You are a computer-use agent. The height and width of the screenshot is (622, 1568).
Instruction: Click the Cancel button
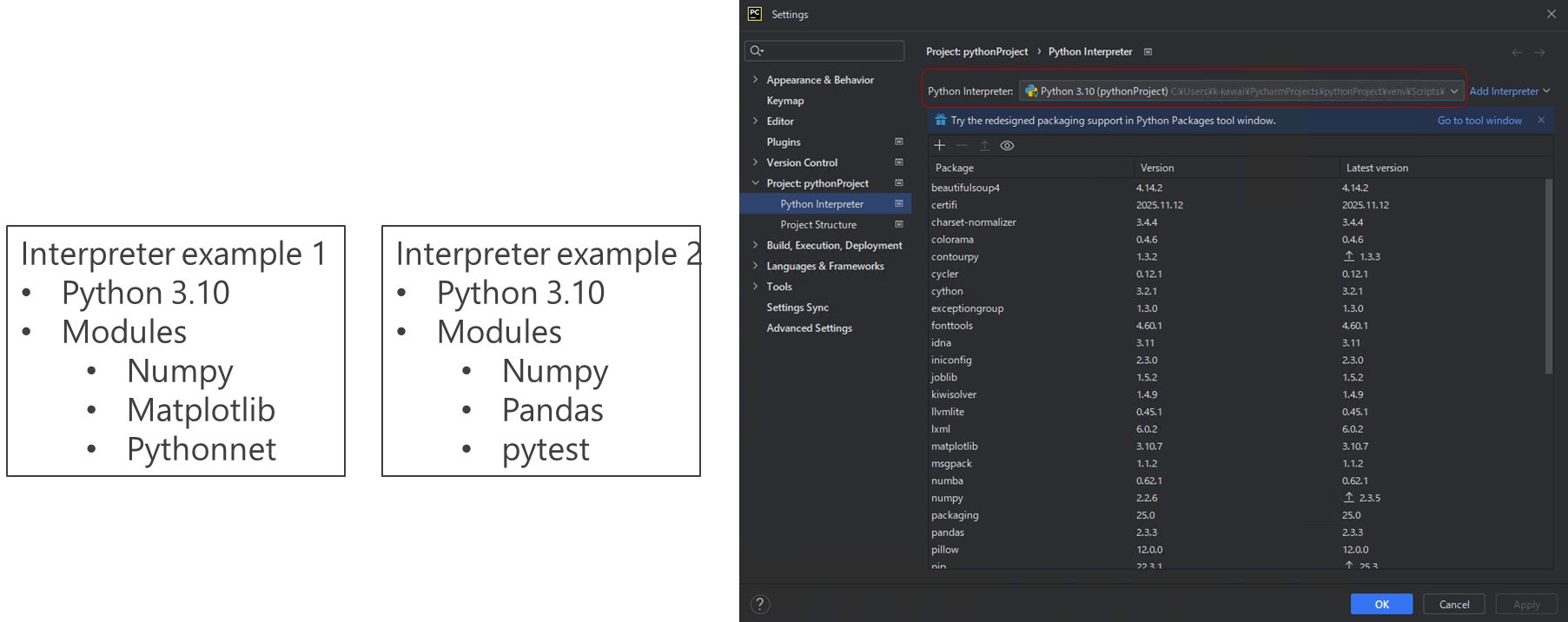(x=1453, y=604)
